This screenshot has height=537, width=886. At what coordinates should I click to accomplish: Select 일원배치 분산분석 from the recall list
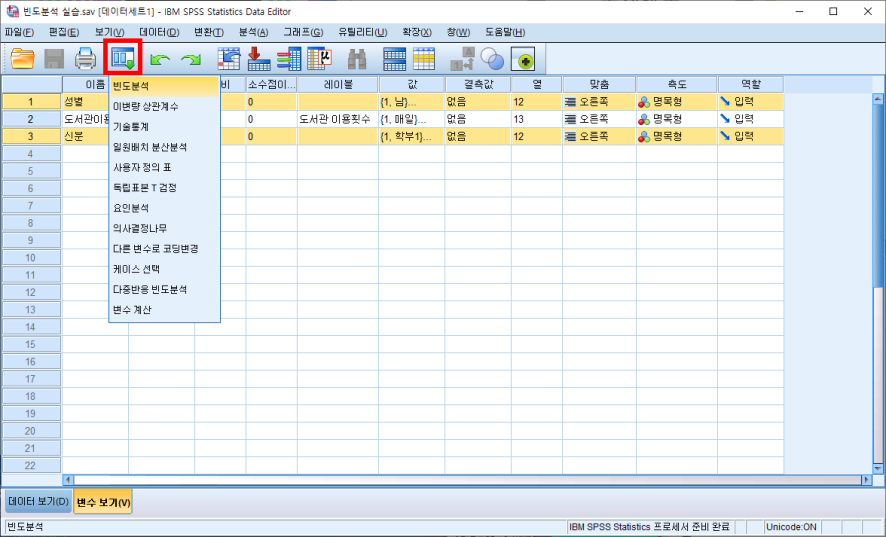pyautogui.click(x=164, y=147)
